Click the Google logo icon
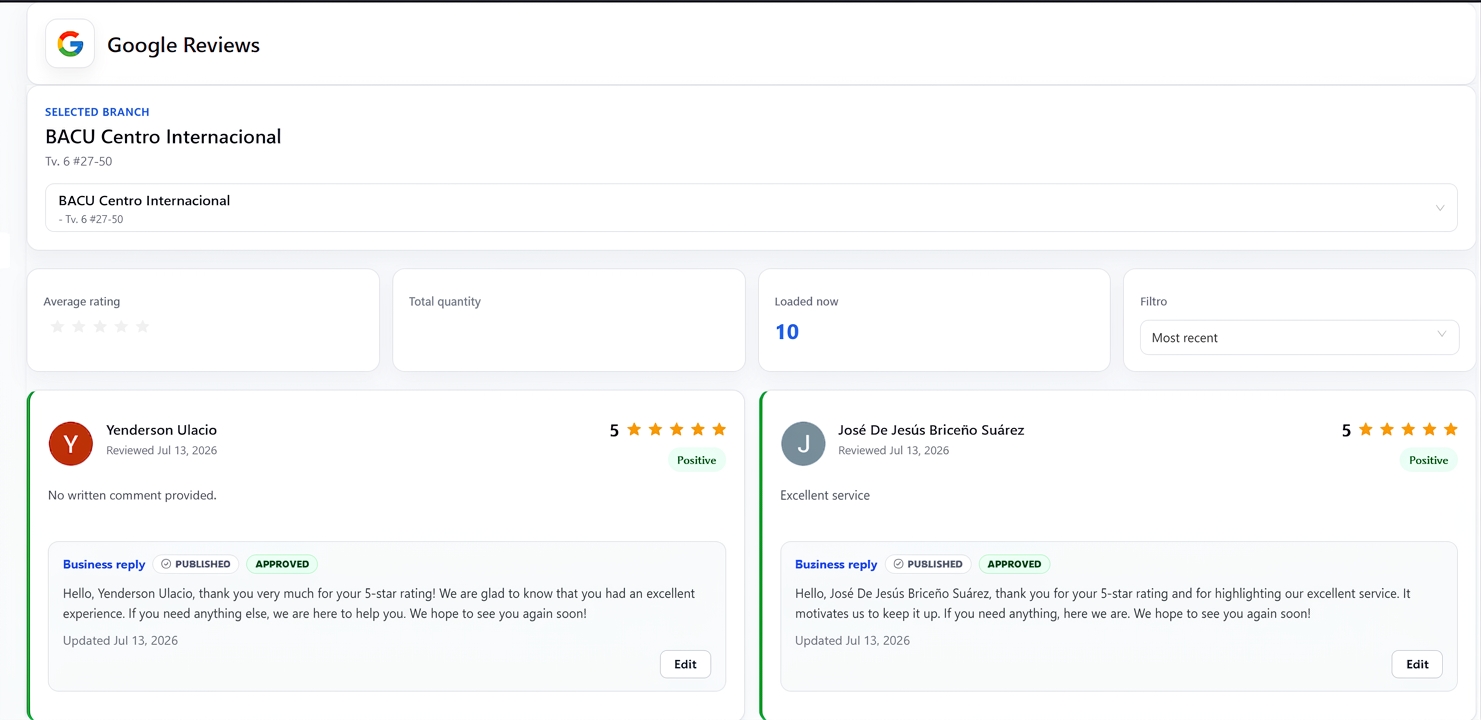 70,44
